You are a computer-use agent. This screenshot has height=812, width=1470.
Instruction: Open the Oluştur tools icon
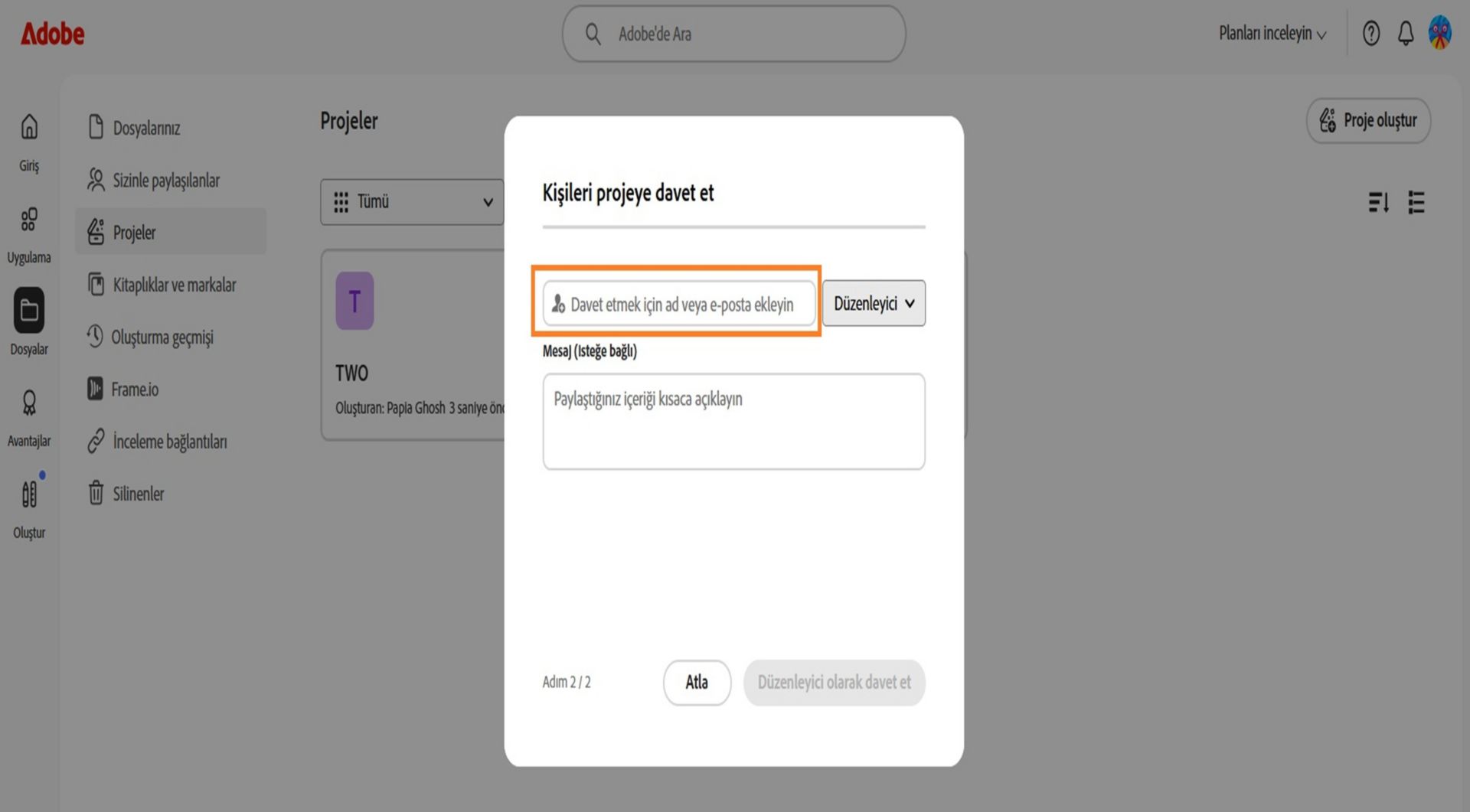(29, 495)
